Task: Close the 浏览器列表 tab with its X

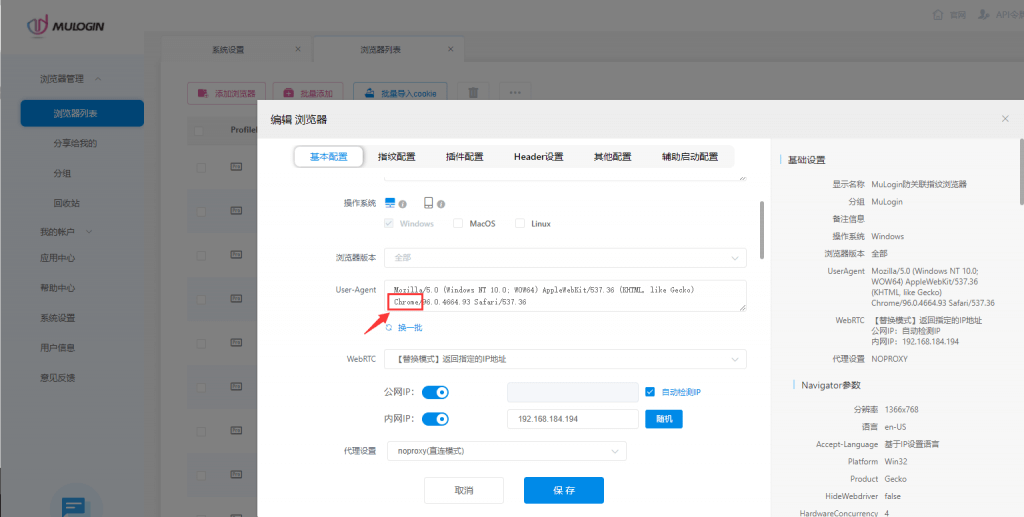Action: (x=451, y=49)
